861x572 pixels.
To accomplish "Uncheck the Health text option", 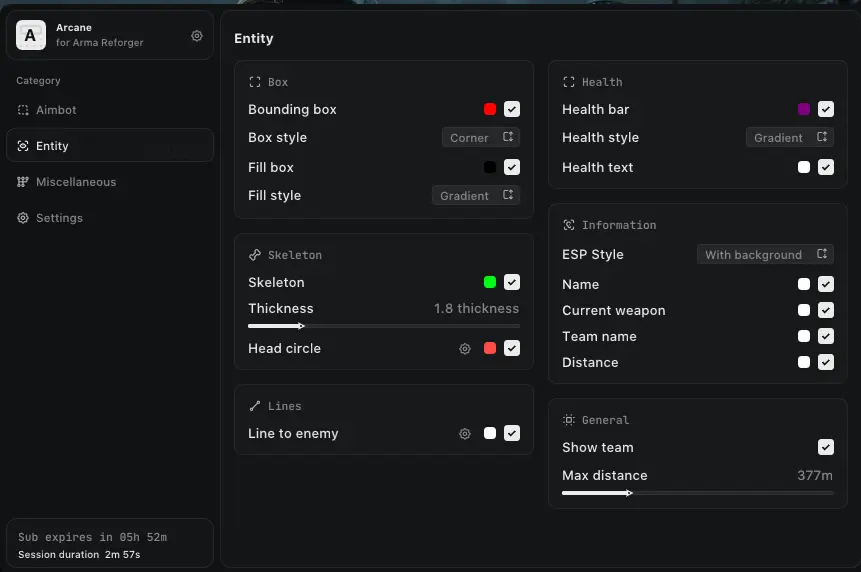I will click(x=826, y=167).
